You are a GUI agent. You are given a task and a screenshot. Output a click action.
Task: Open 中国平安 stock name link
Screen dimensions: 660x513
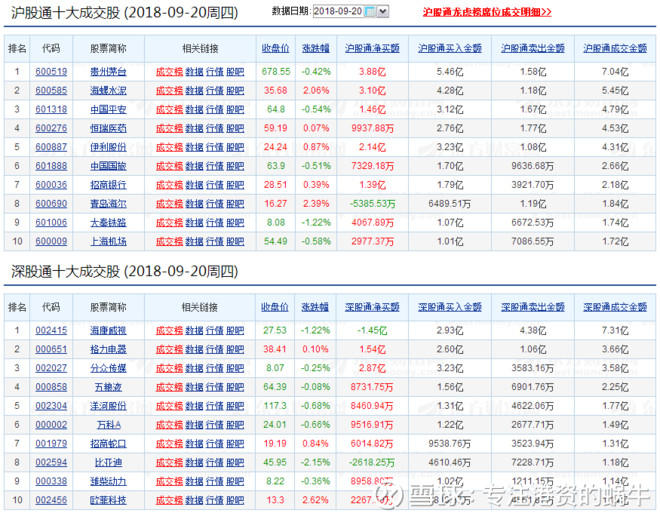108,109
